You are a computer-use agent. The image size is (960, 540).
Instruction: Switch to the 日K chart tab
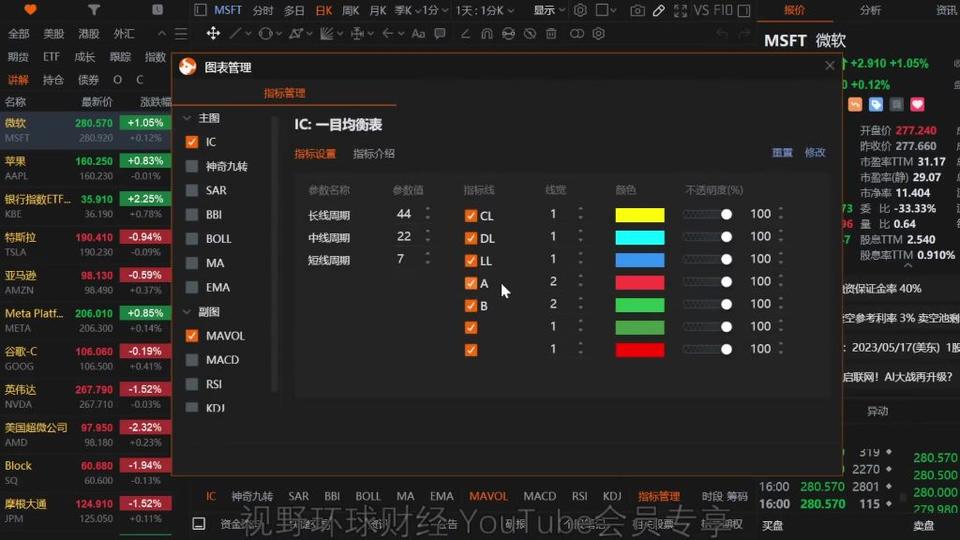324,10
